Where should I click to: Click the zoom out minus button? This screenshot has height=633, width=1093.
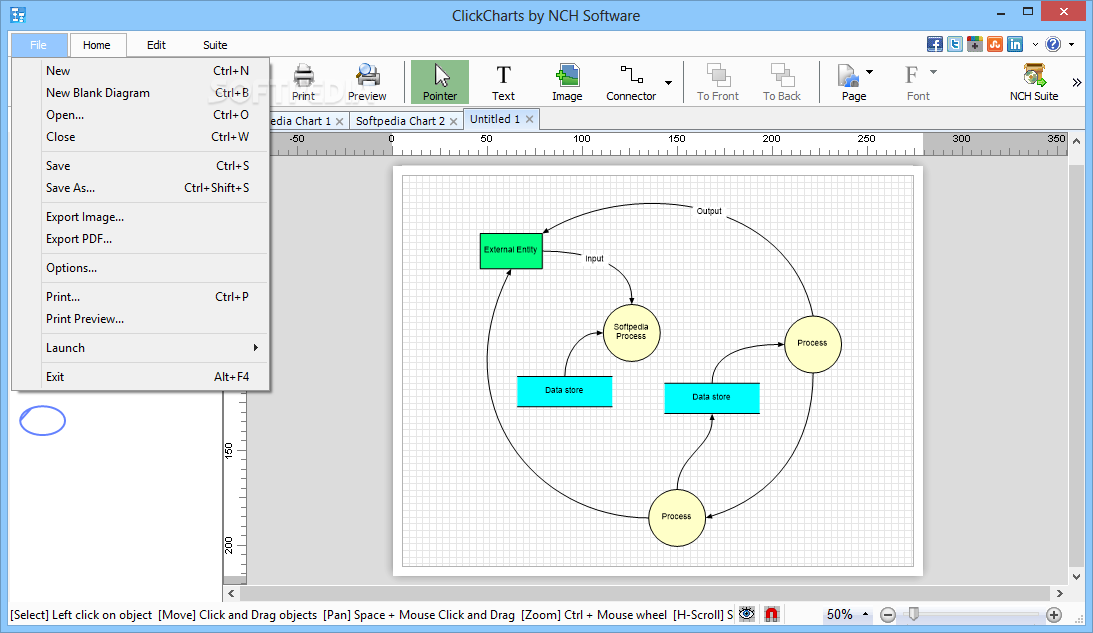click(887, 615)
